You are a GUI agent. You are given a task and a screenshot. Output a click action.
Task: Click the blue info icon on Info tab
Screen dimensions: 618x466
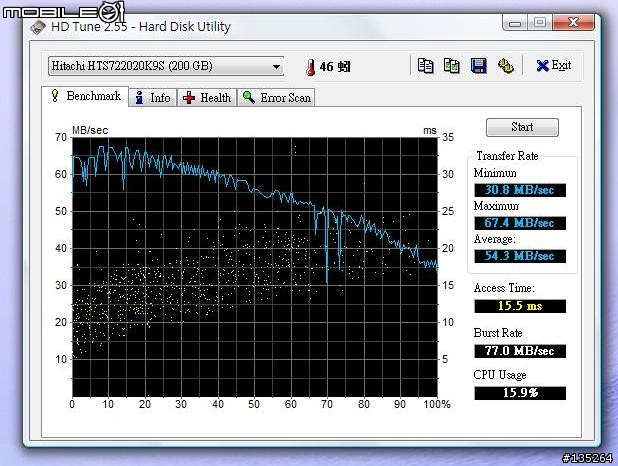[139, 97]
